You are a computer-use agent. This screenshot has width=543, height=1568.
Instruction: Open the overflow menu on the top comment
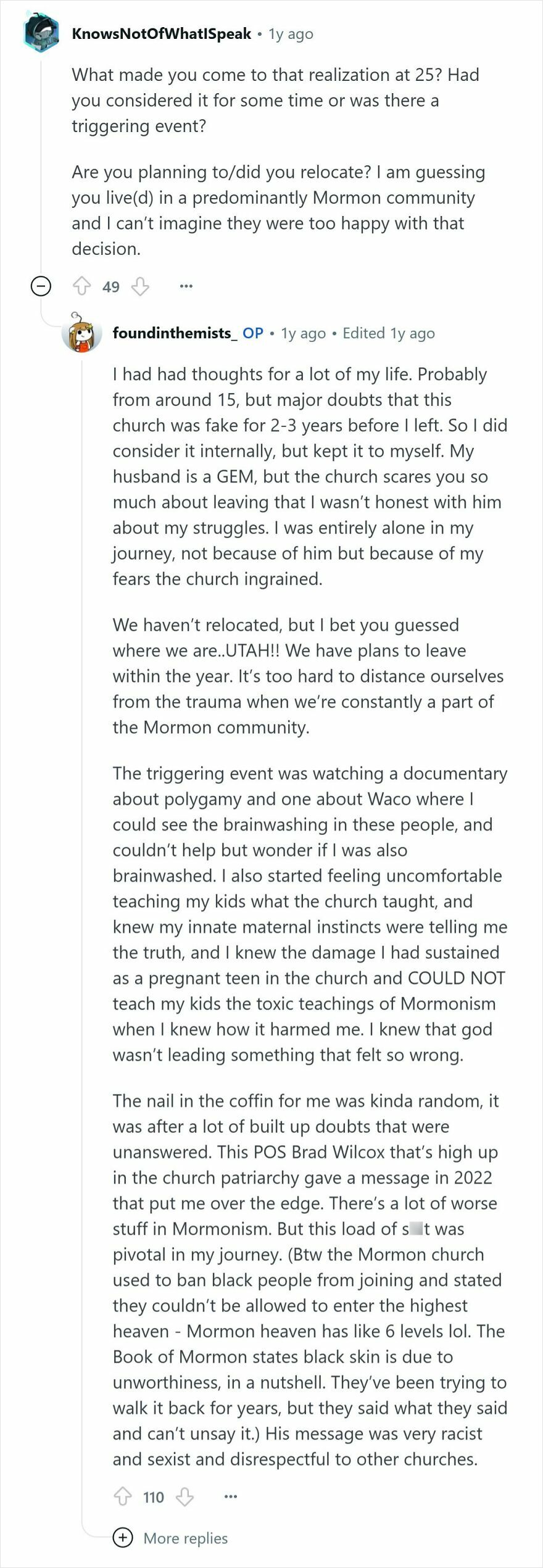click(186, 286)
